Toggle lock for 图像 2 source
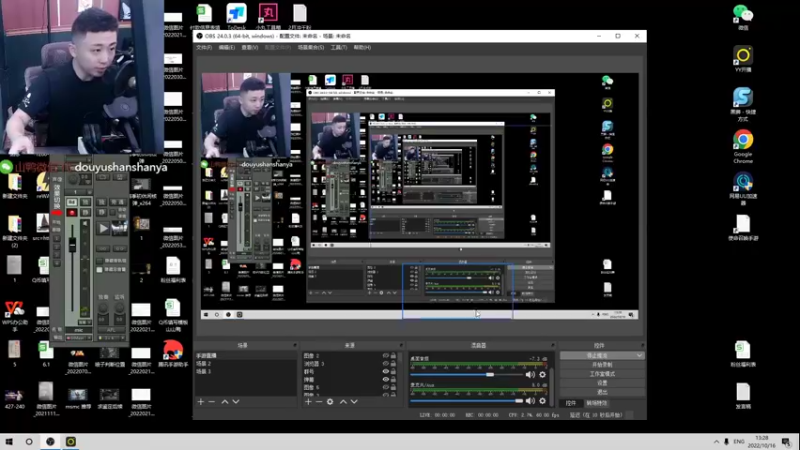Viewport: 800px width, 450px height. (x=393, y=356)
